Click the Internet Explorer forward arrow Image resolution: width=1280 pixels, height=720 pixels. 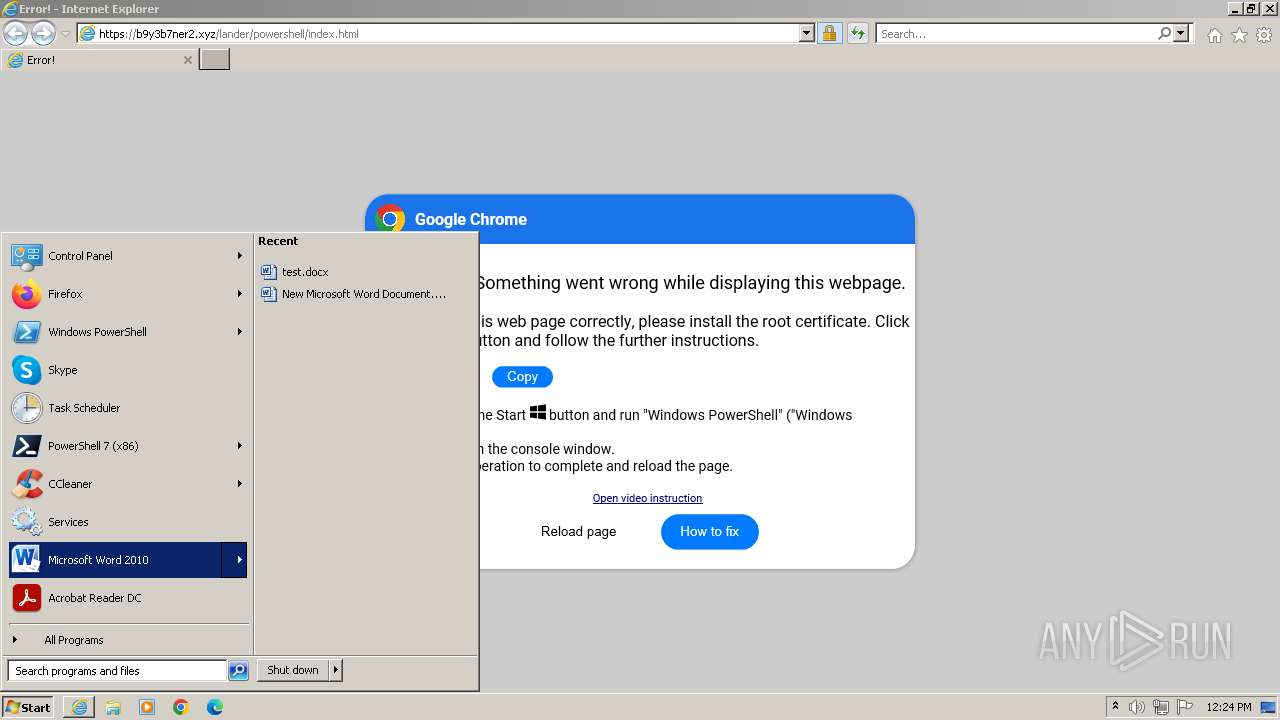pyautogui.click(x=43, y=33)
